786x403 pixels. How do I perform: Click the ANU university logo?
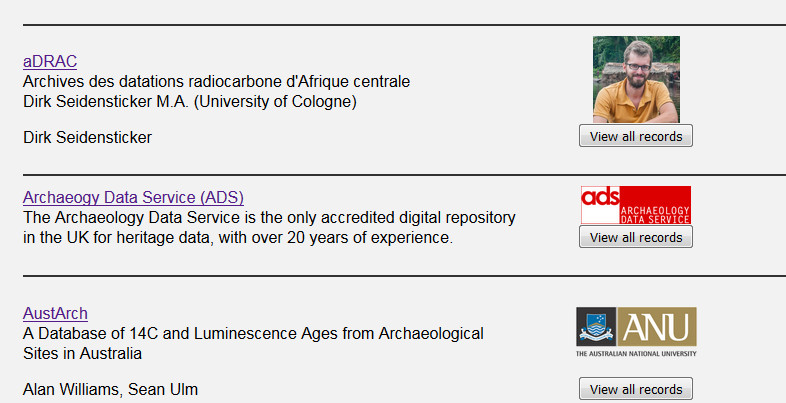636,331
